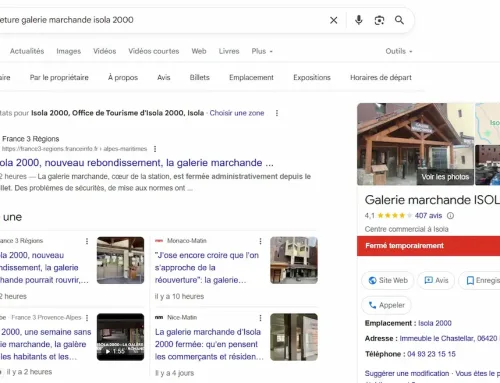Open the 407 avis reviews link

[428, 216]
